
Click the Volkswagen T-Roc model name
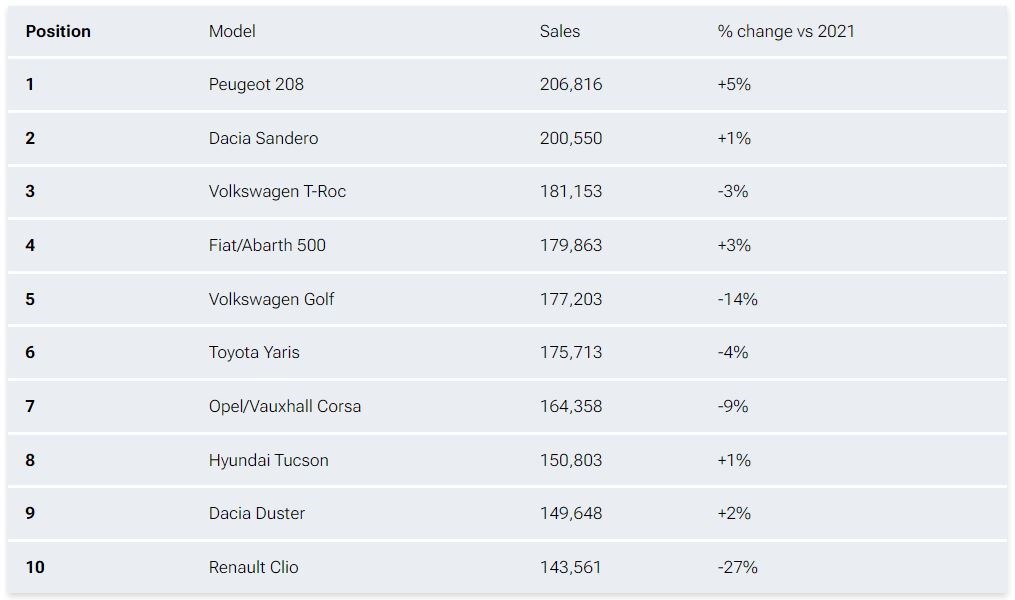[277, 191]
